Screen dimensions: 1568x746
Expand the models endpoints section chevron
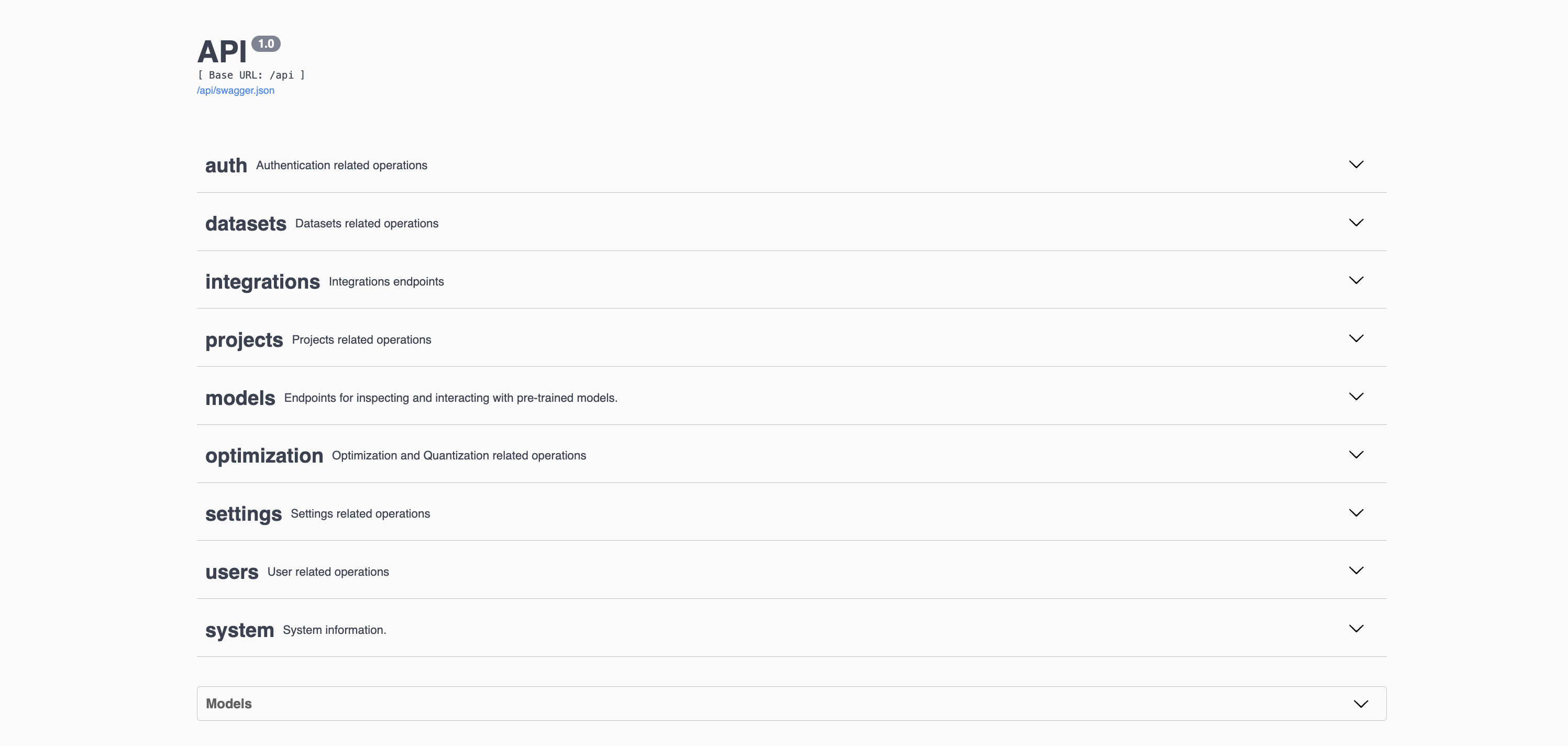(x=1356, y=397)
